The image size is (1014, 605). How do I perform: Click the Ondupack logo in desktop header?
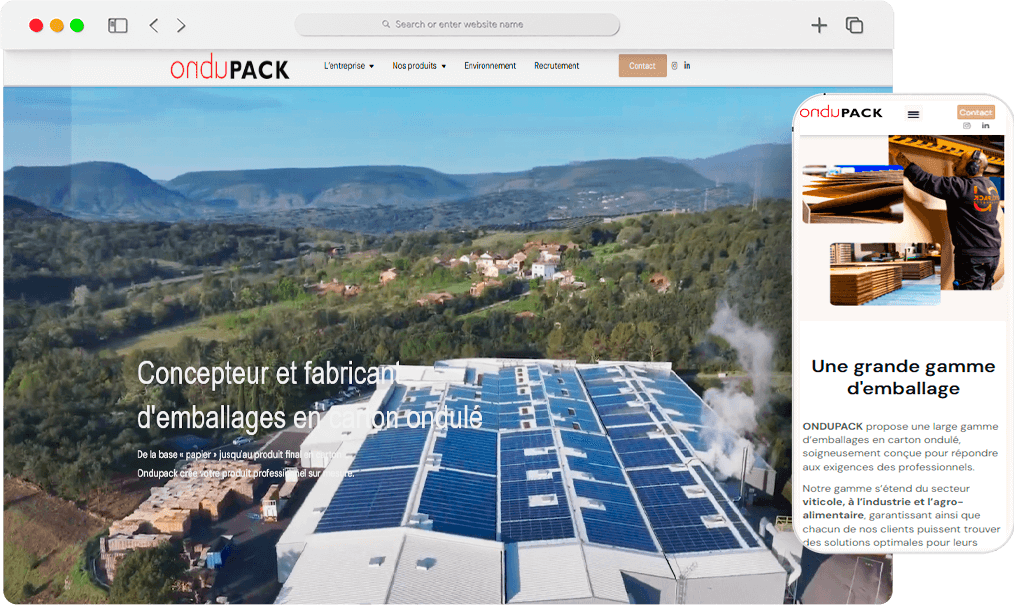[x=229, y=68]
